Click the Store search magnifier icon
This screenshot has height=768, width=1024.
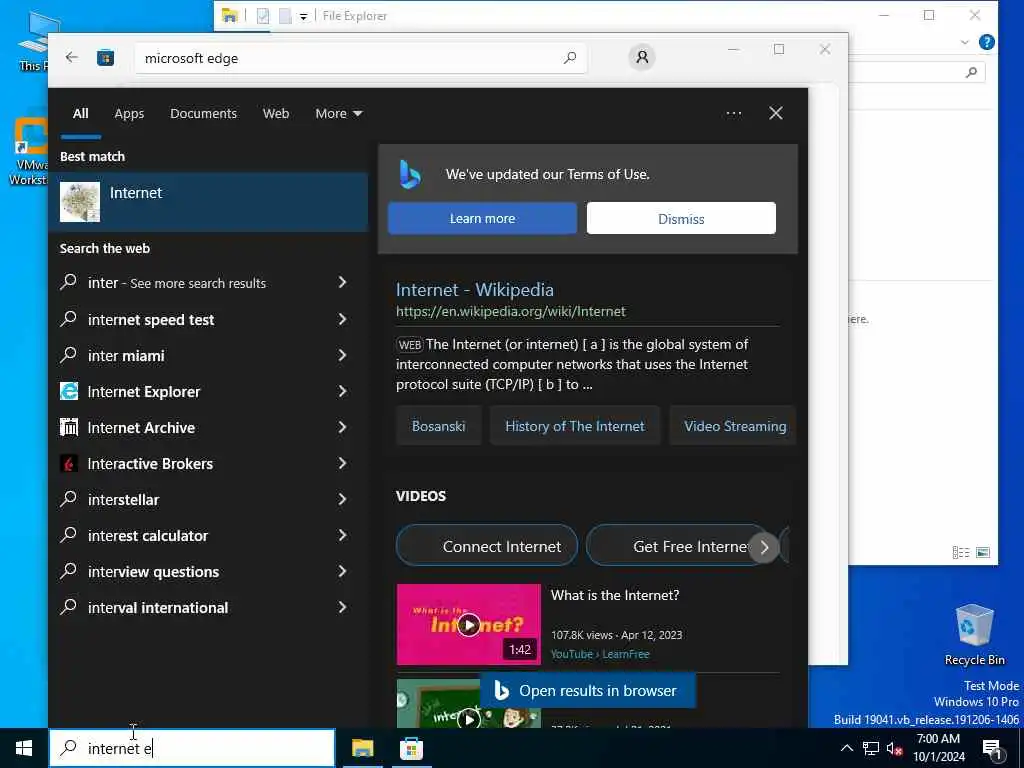(x=569, y=58)
